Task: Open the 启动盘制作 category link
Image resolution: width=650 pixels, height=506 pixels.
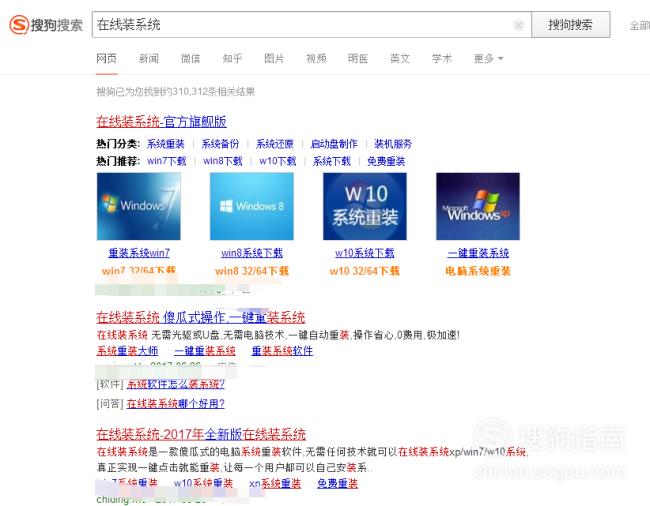Action: click(x=334, y=144)
